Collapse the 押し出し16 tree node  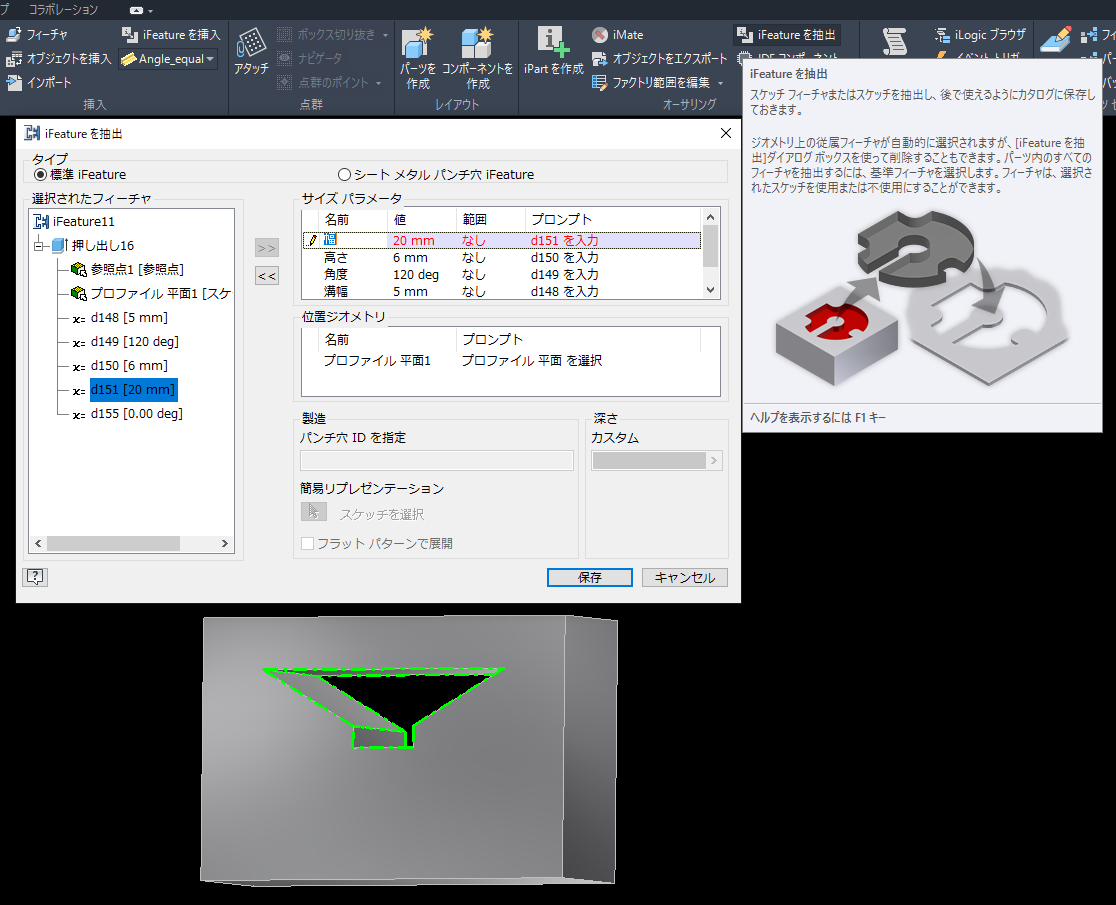[x=40, y=245]
